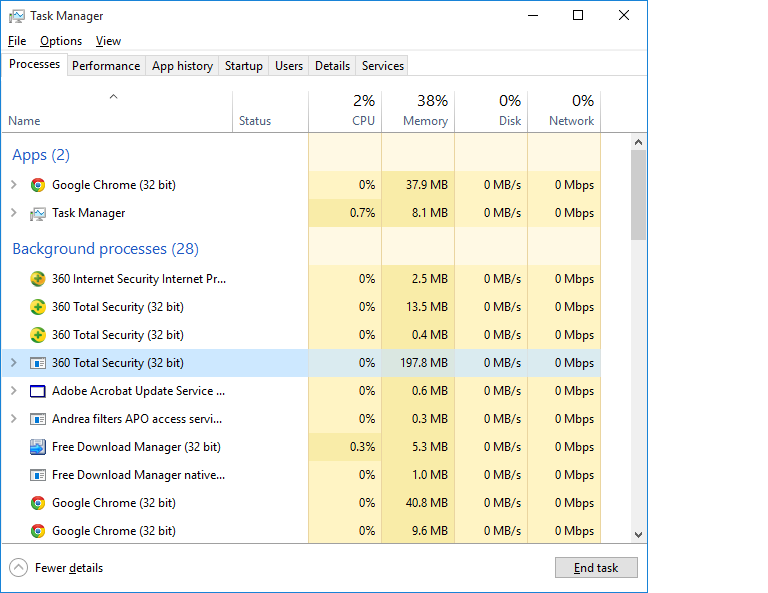Open the Startup tab
Viewport: 768px width, 593px height.
click(244, 66)
